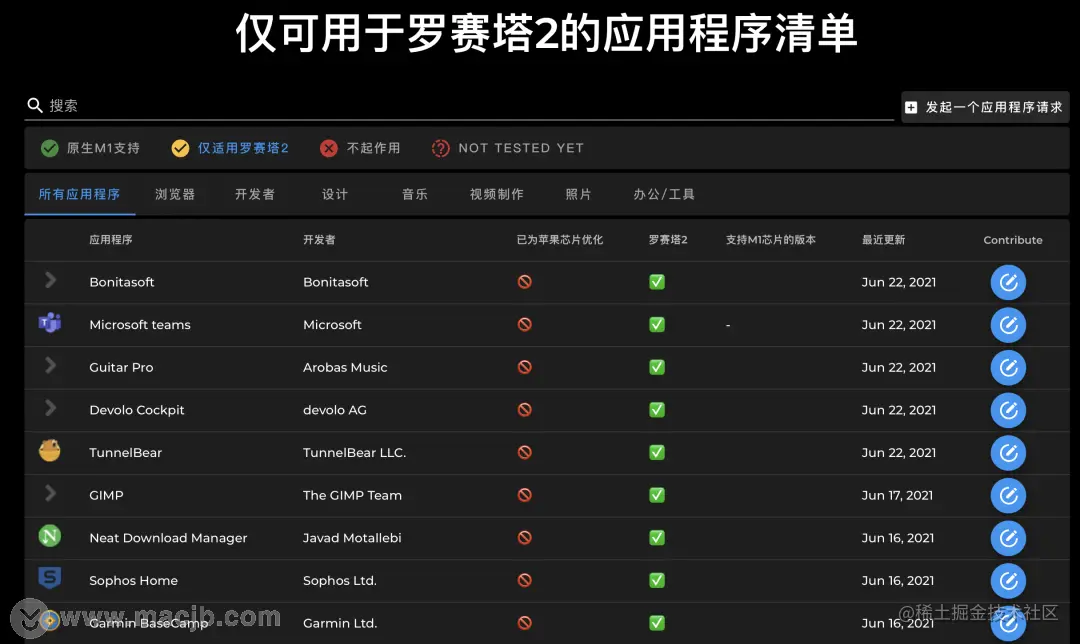Click the Contribute edit icon for Microsoft teams

coord(1008,325)
